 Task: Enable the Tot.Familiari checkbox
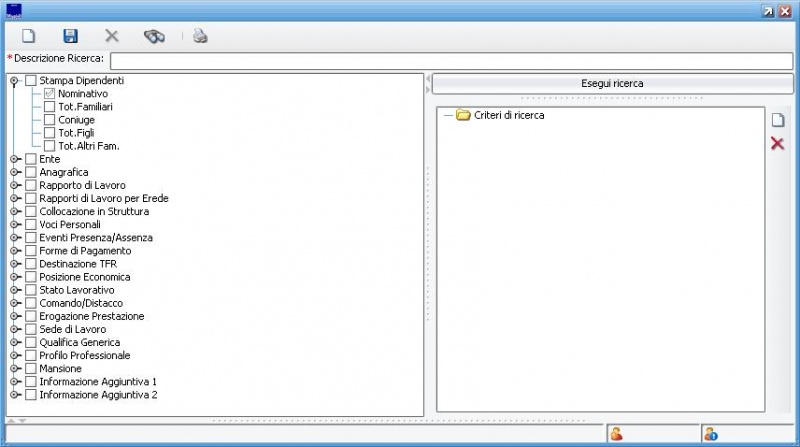(49, 107)
